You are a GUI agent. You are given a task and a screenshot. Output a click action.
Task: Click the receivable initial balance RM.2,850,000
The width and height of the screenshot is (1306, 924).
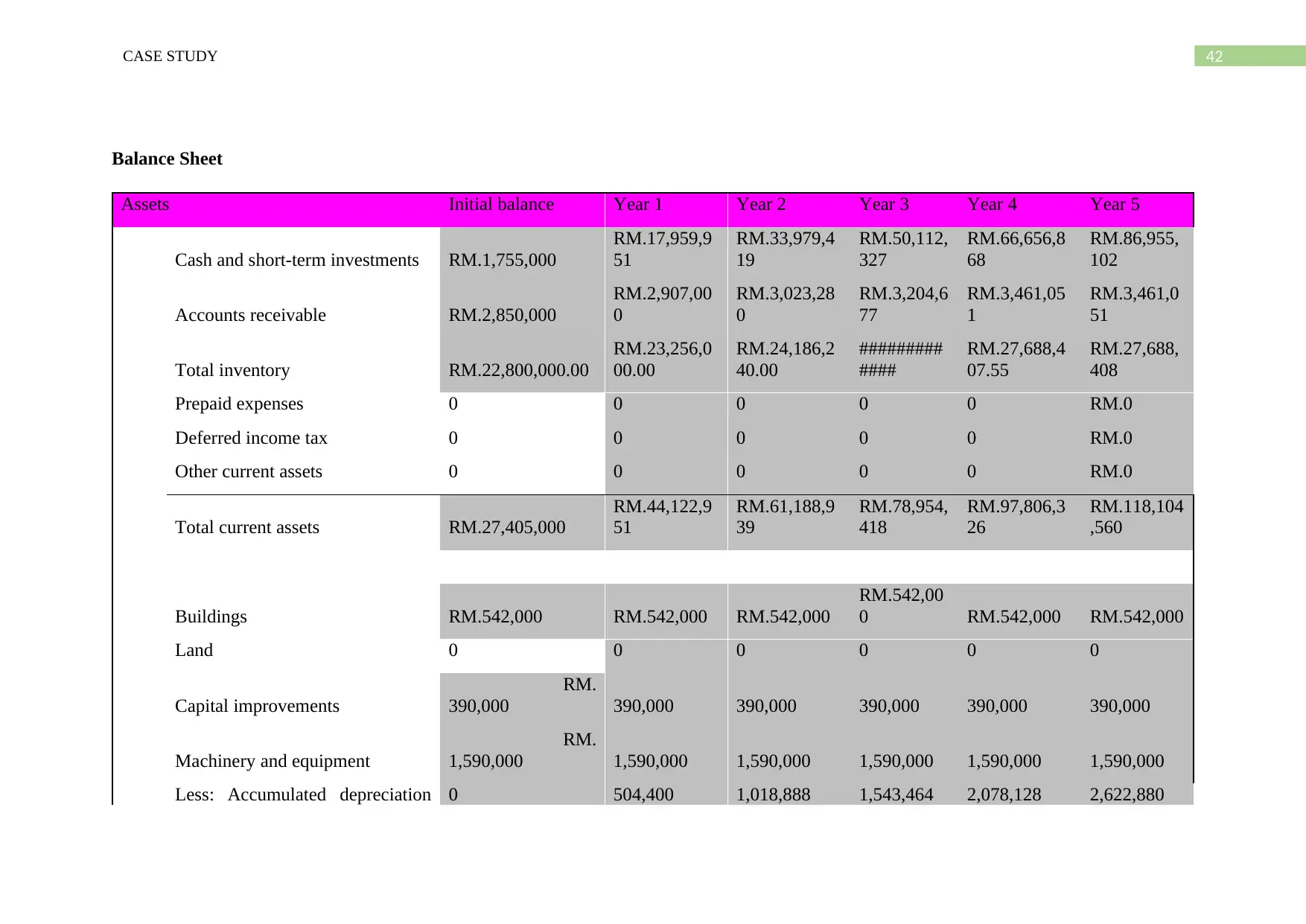[x=502, y=315]
